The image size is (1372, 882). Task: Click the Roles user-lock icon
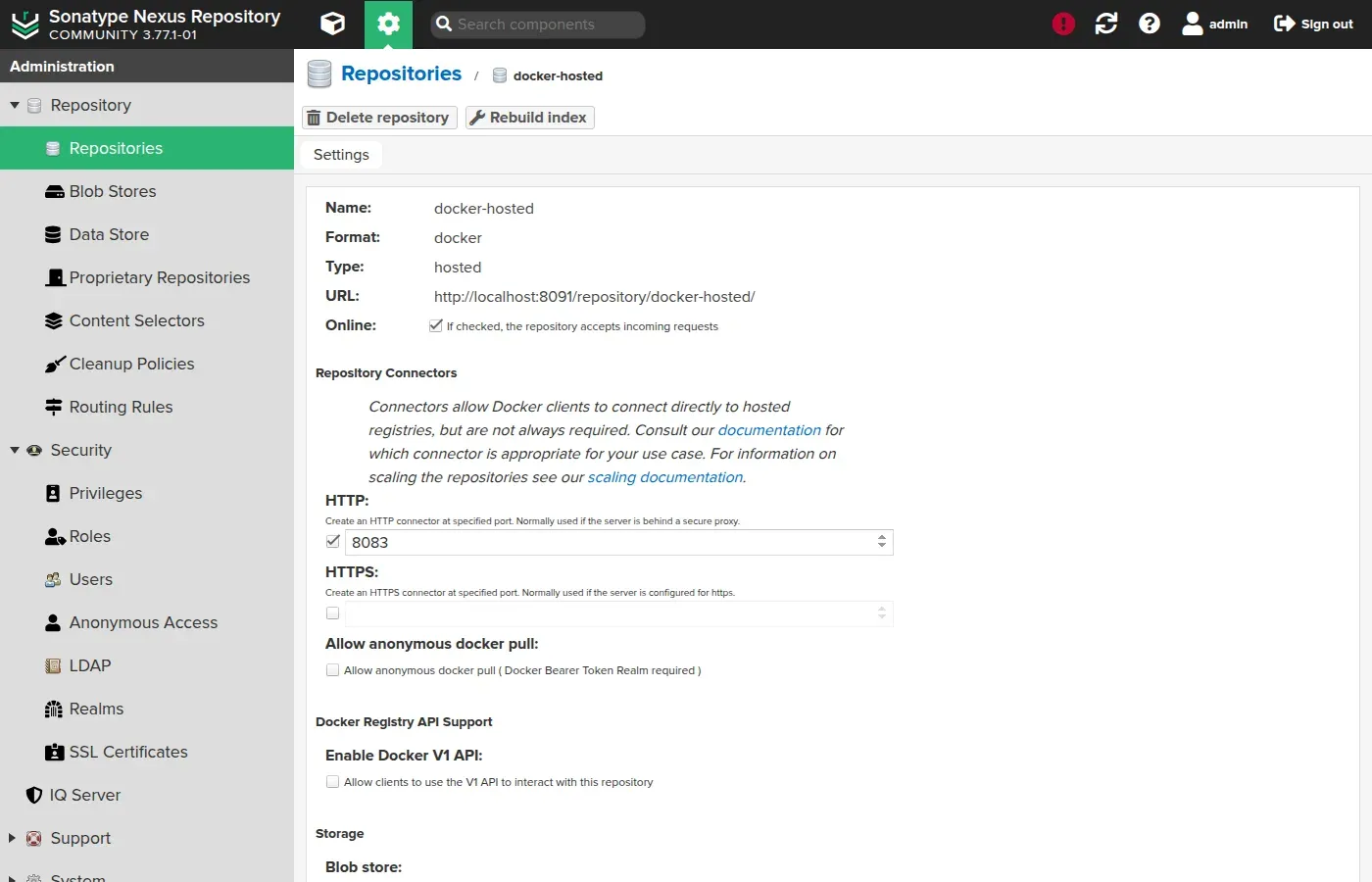click(x=55, y=536)
